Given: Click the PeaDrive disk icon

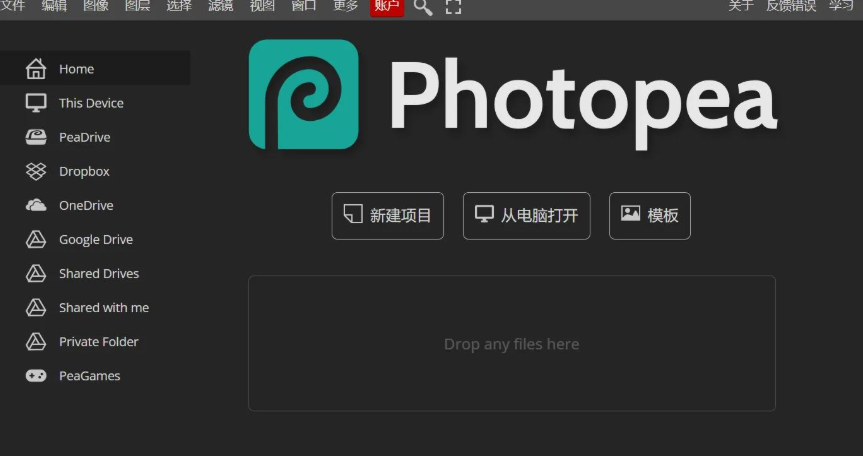Looking at the screenshot, I should click(x=36, y=137).
